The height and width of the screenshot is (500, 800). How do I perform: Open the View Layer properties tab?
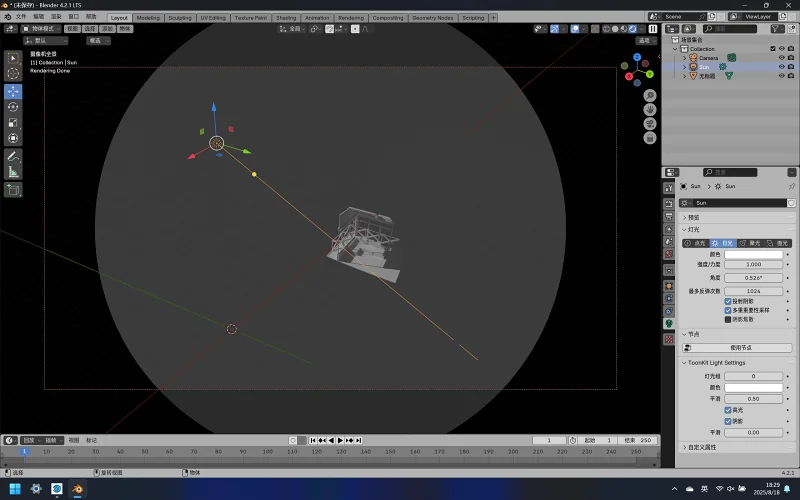669,229
